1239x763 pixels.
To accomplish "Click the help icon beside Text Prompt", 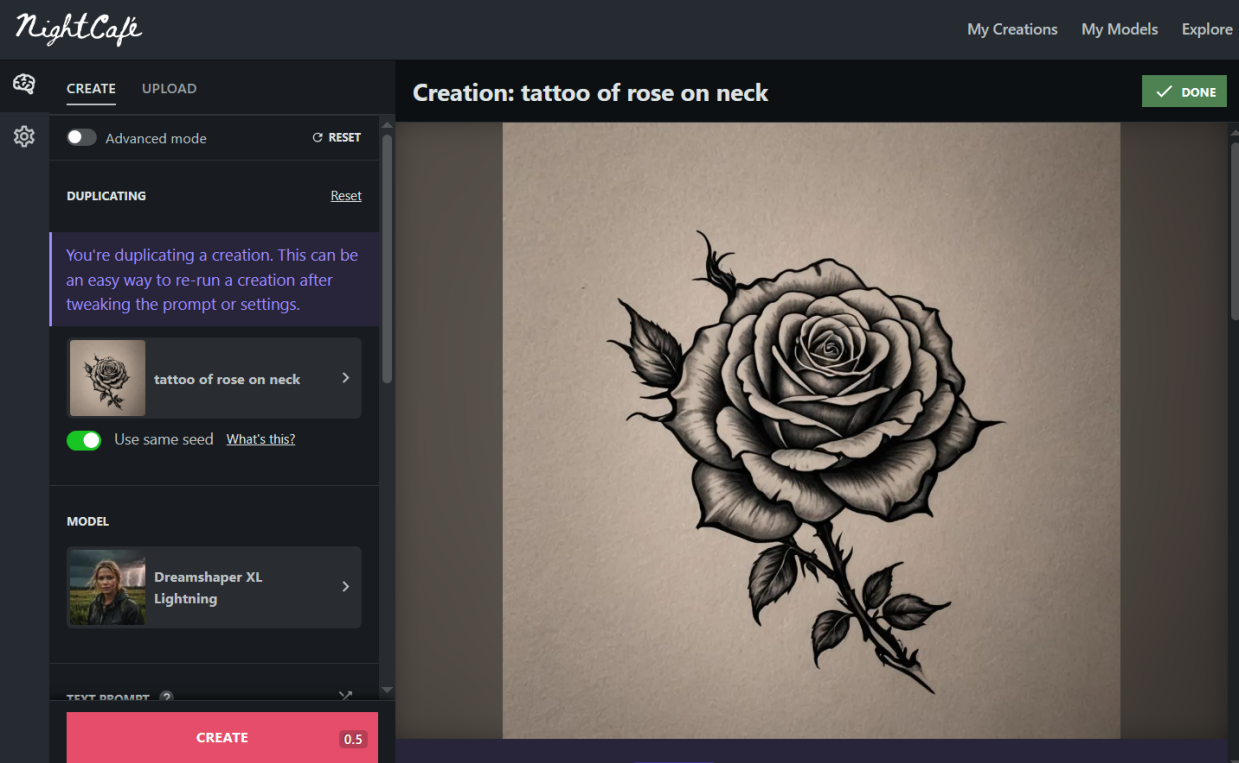I will [x=167, y=697].
